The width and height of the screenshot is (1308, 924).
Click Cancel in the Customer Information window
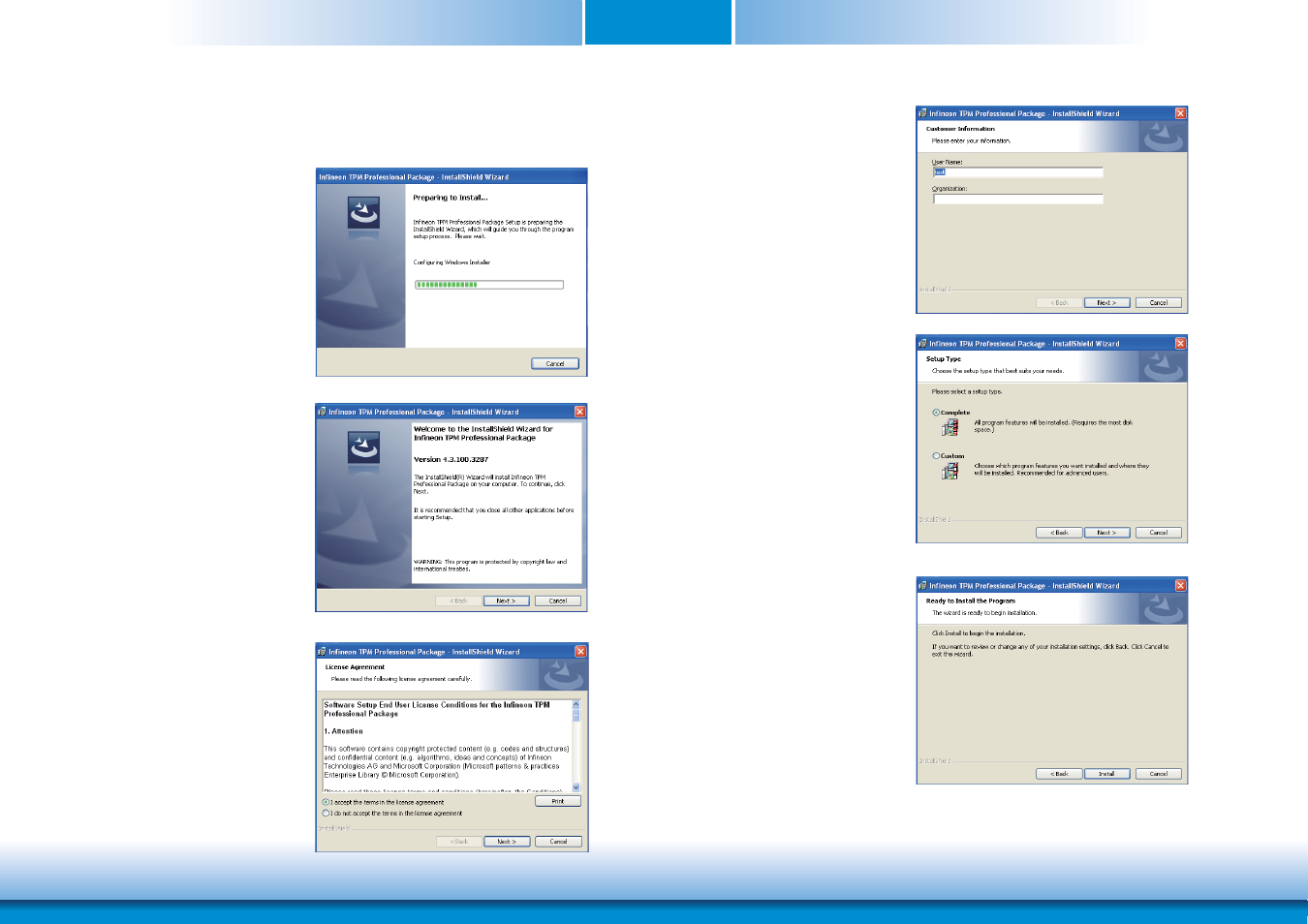point(1159,303)
